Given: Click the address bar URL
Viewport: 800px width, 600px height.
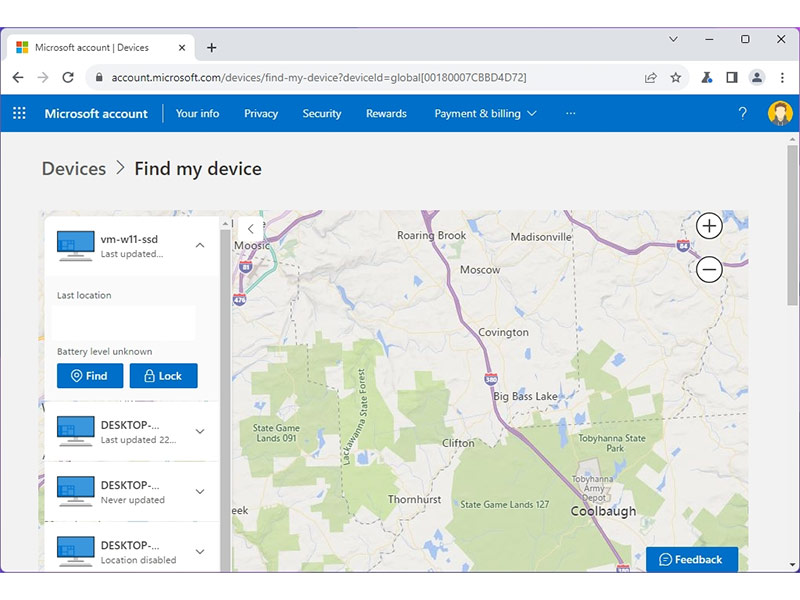Looking at the screenshot, I should 319,78.
